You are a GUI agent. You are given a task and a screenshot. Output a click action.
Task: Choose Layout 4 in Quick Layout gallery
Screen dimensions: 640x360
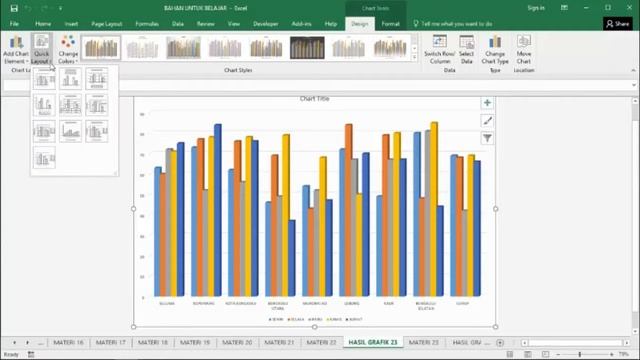click(44, 105)
